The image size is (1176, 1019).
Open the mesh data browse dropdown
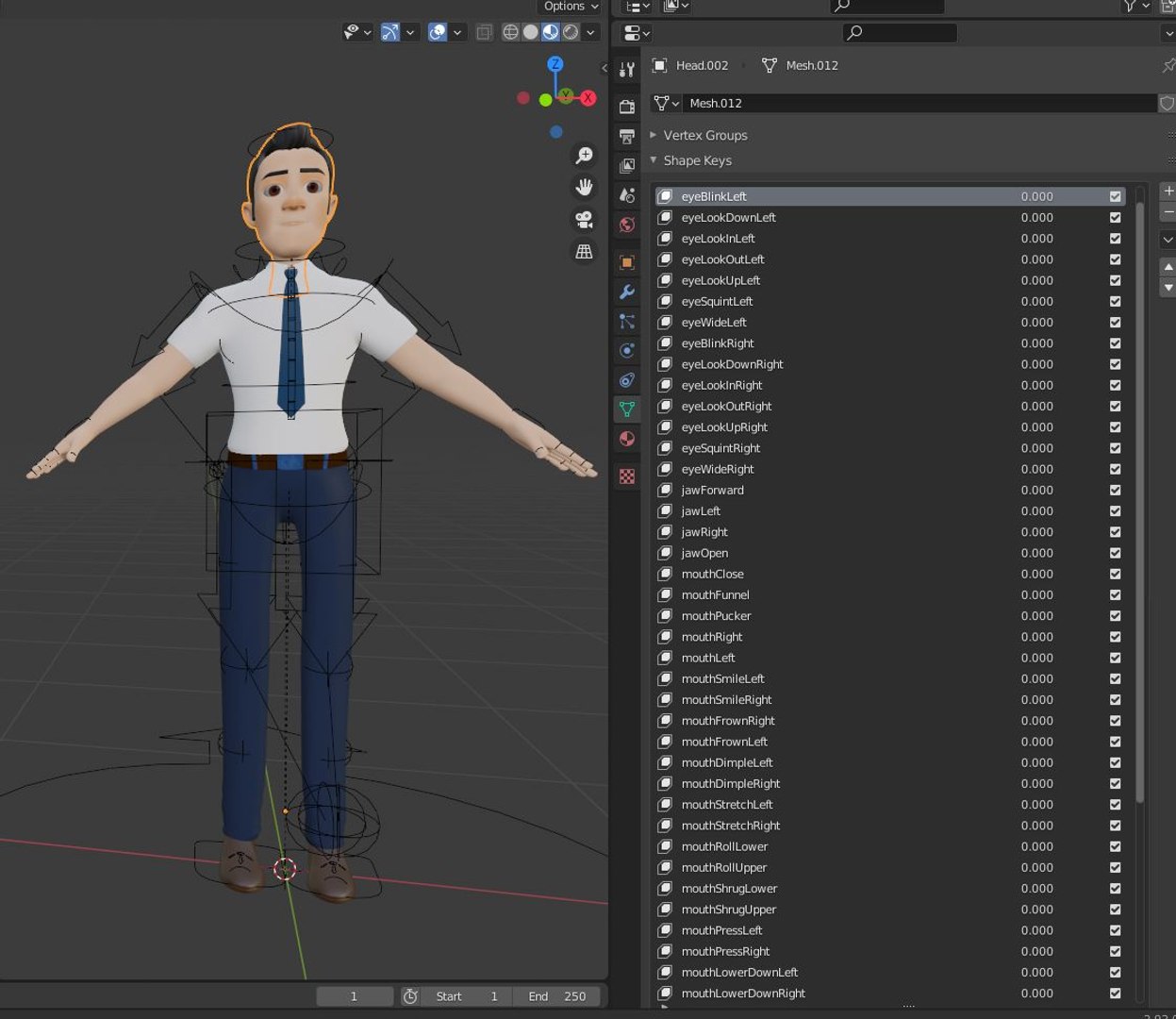667,103
